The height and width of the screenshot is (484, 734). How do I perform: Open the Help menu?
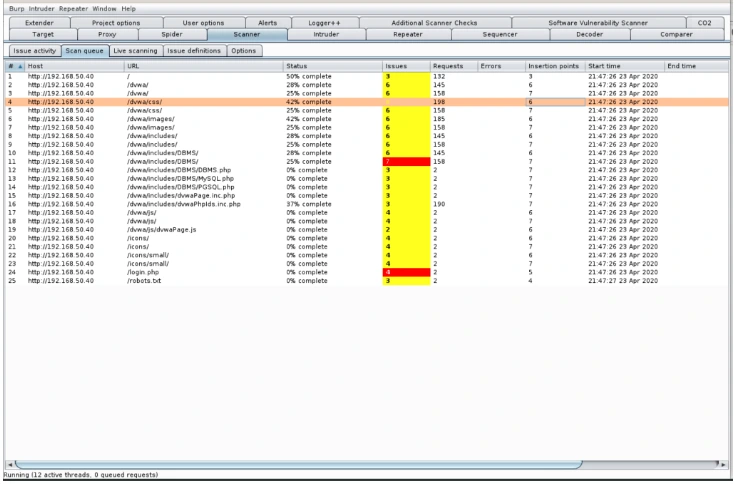pos(128,8)
